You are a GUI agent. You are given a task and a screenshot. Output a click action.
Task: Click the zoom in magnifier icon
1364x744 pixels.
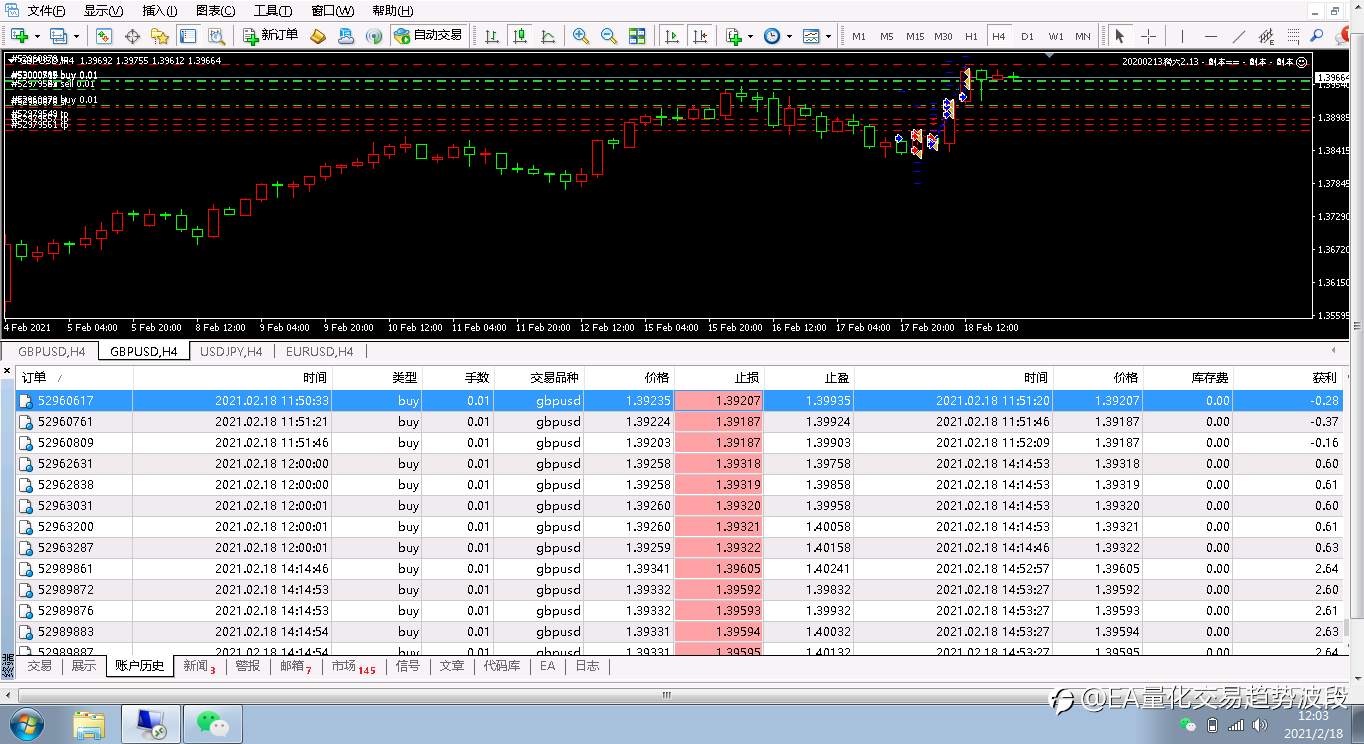581,36
